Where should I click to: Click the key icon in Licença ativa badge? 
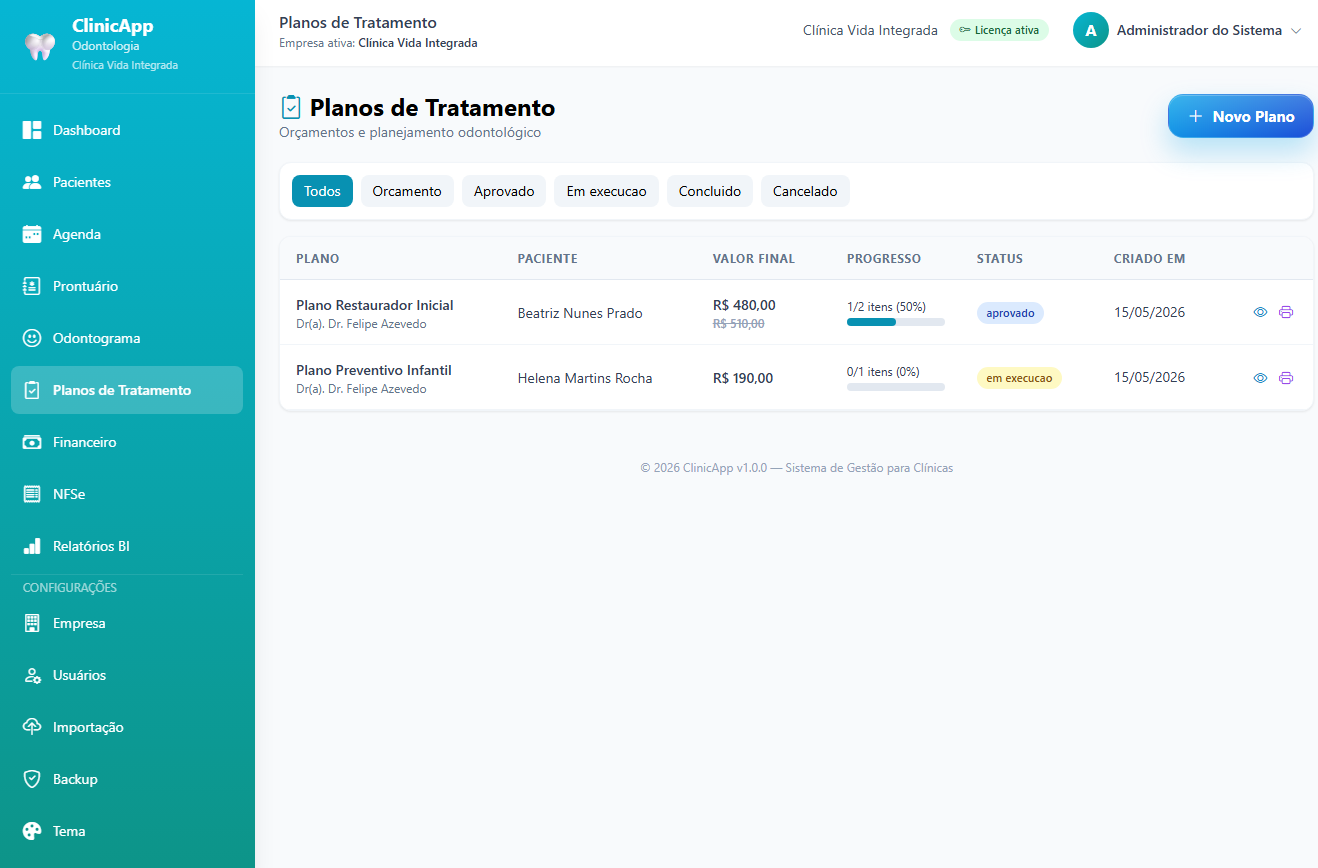click(965, 30)
